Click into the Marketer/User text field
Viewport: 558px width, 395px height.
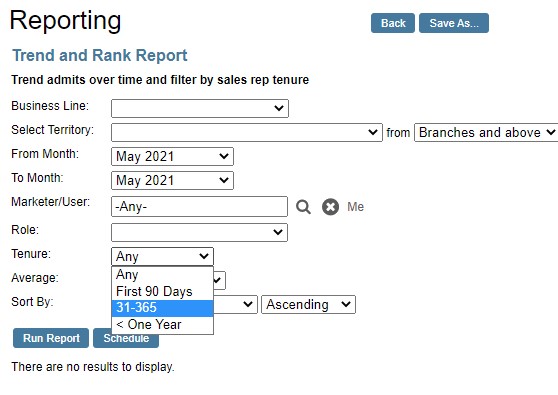pos(199,206)
